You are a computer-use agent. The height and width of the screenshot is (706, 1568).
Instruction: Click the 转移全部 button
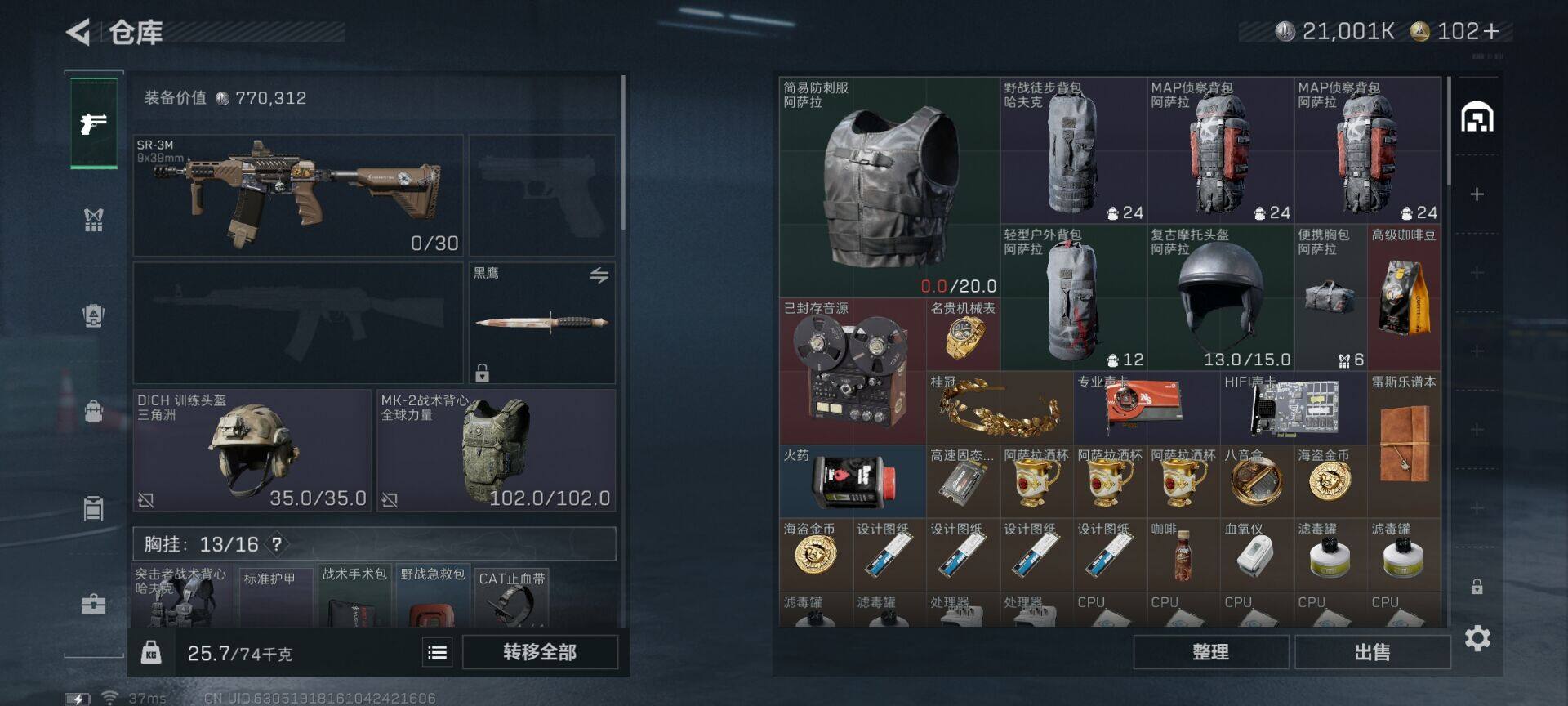pyautogui.click(x=540, y=652)
